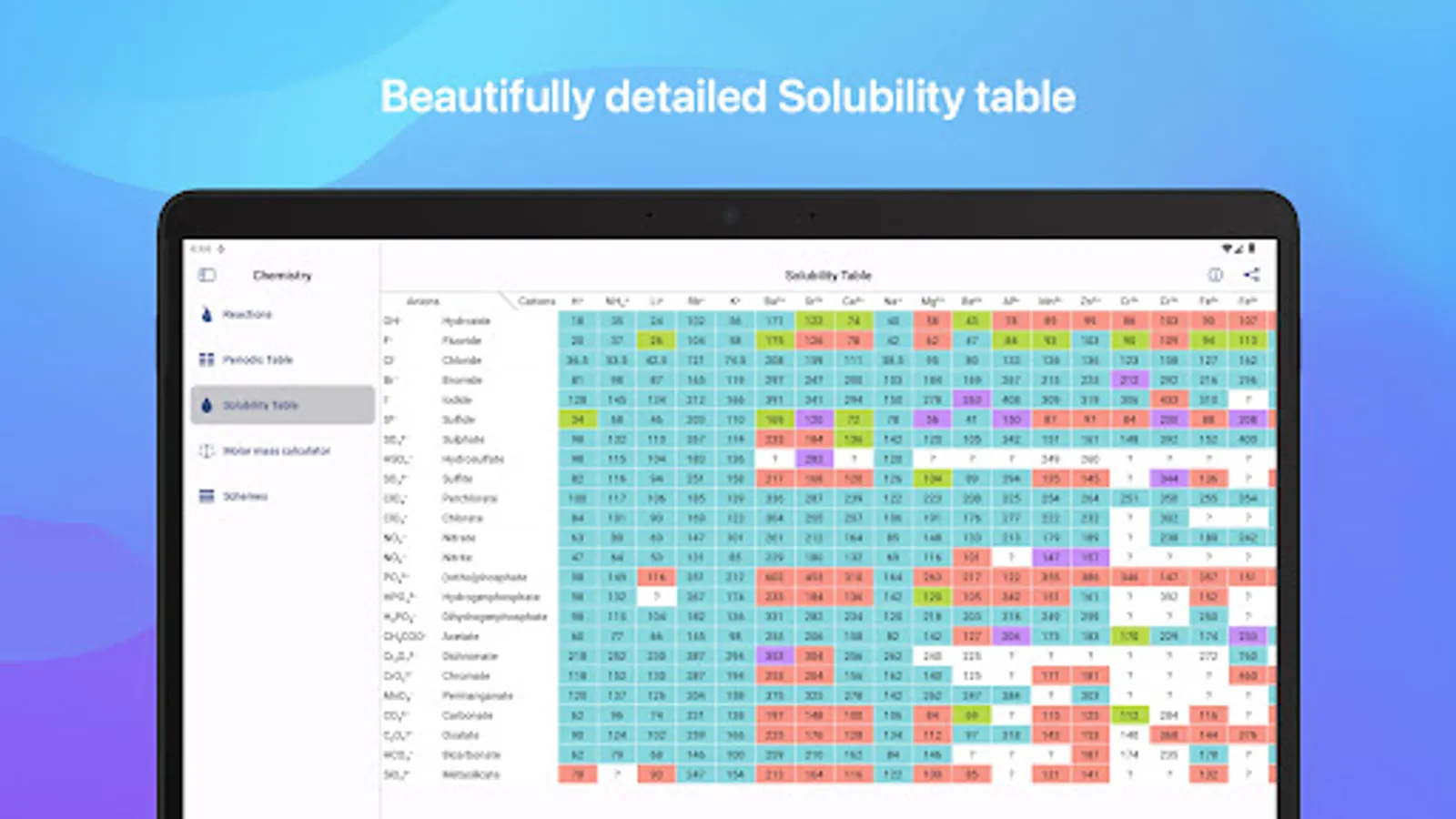The height and width of the screenshot is (819, 1456).
Task: Select the Na+ cation column header
Action: point(893,301)
